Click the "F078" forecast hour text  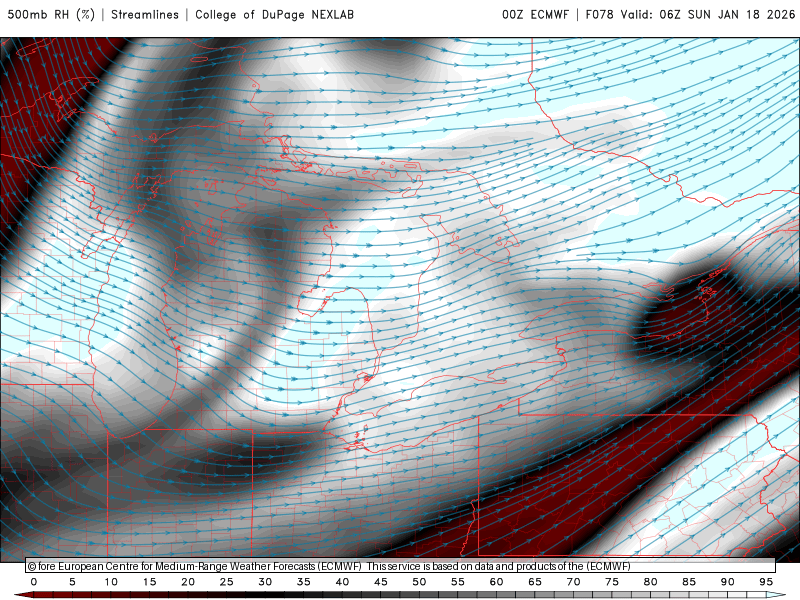click(x=599, y=14)
